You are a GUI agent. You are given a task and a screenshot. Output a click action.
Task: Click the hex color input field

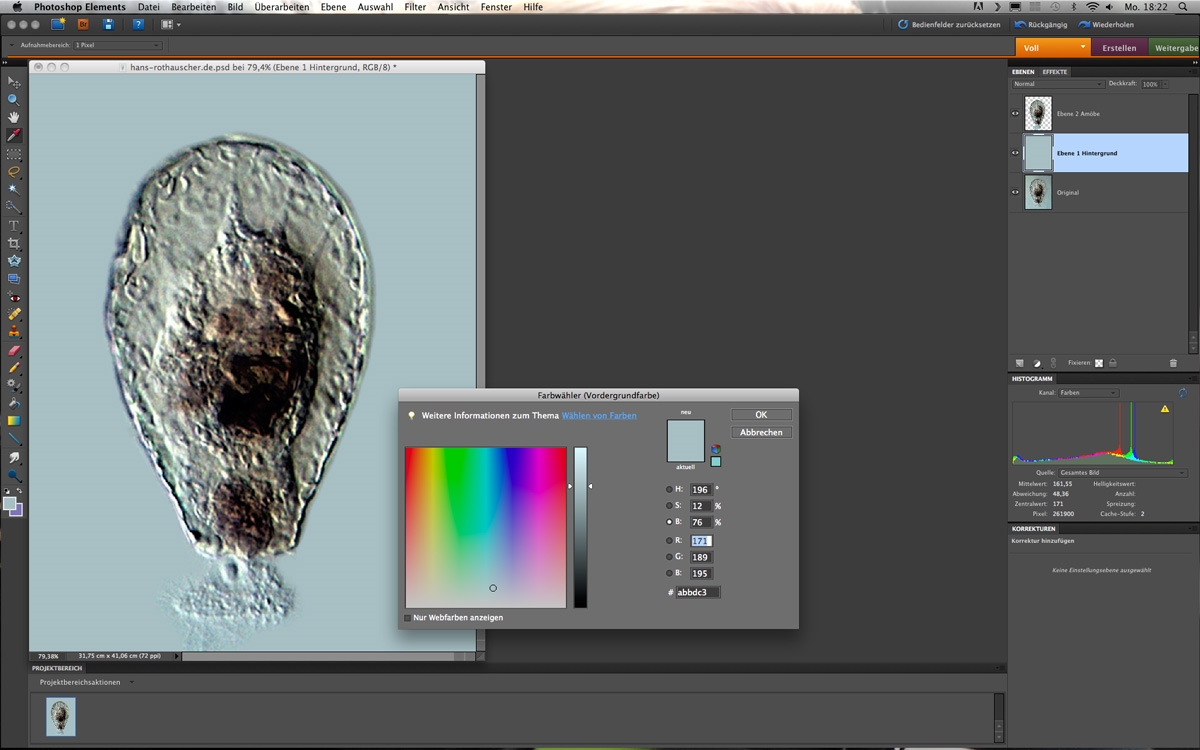pos(698,592)
